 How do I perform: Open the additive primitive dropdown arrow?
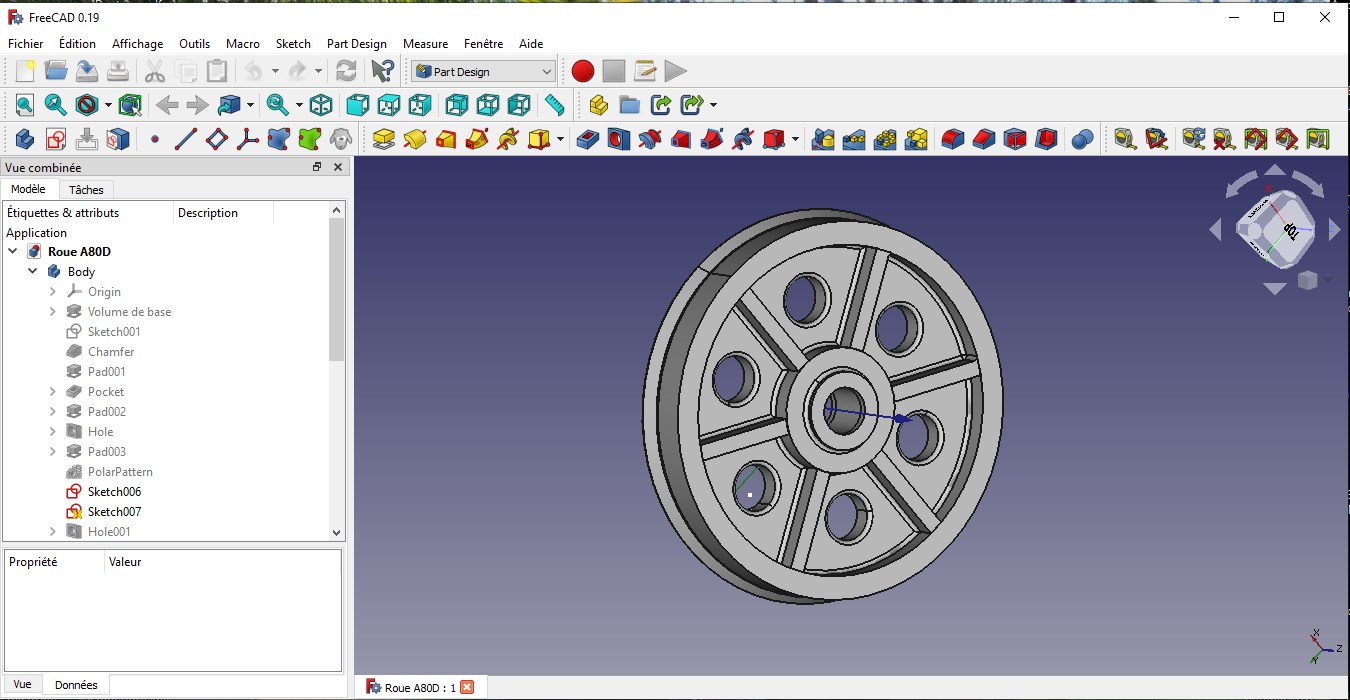560,139
